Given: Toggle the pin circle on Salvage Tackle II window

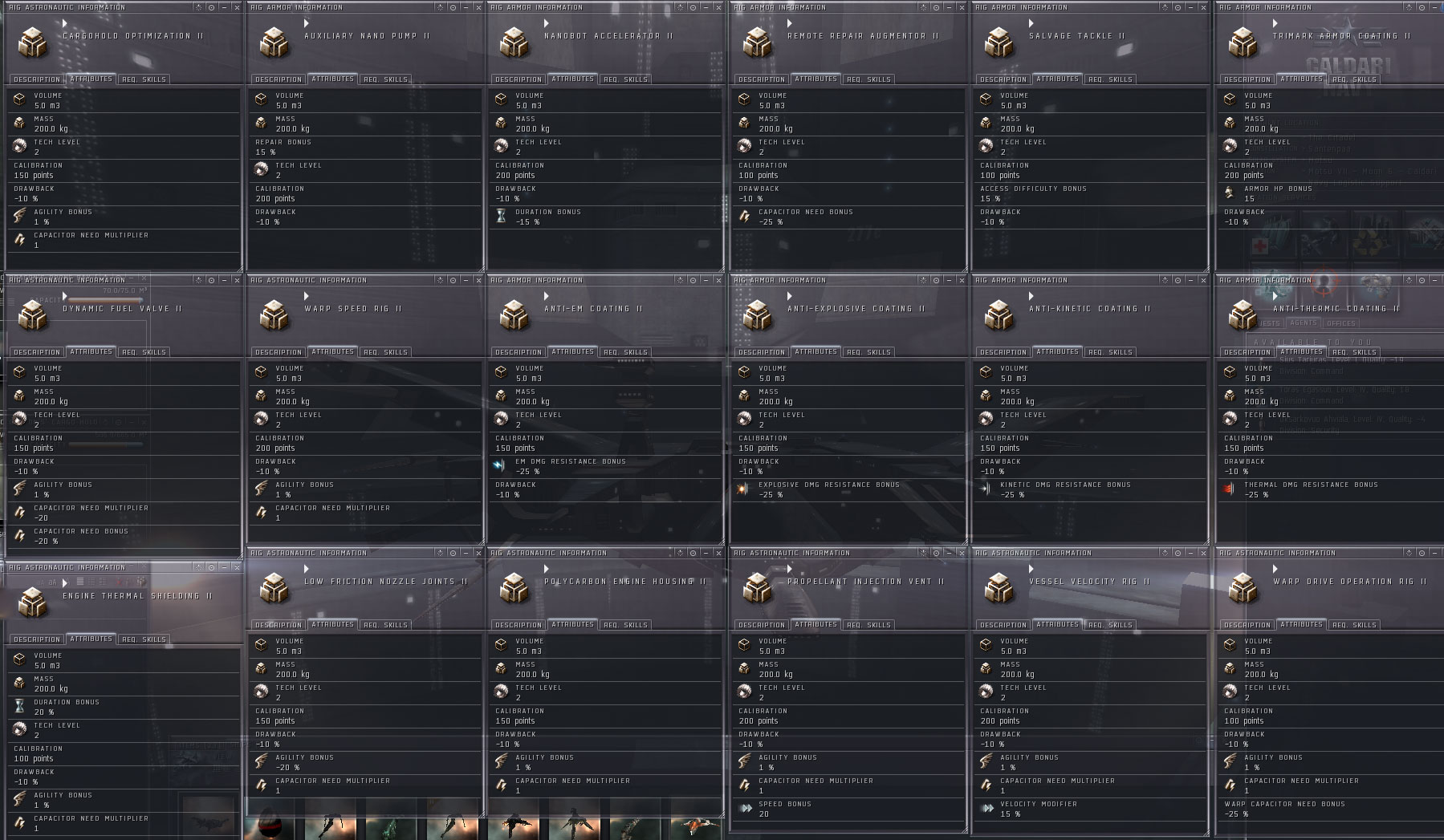Looking at the screenshot, I should click(1178, 7).
